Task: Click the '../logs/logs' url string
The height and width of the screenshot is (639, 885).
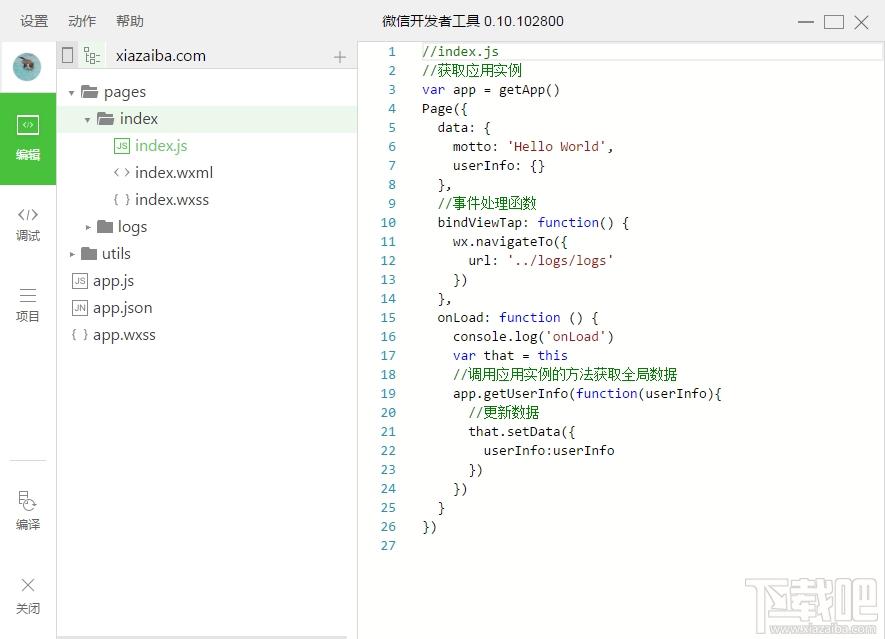Action: tap(560, 261)
